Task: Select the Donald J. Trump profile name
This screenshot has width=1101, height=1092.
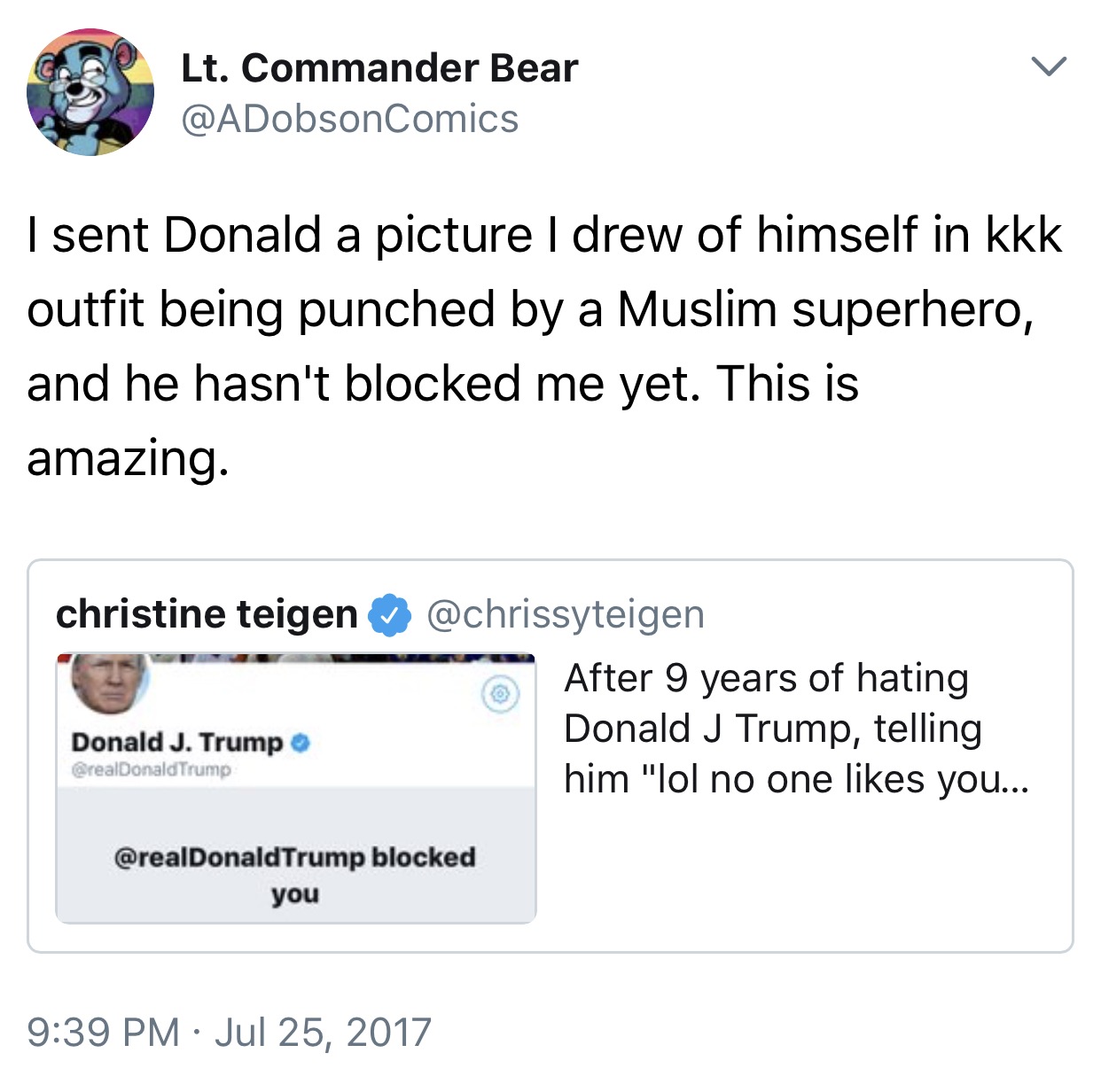Action: coord(177,742)
